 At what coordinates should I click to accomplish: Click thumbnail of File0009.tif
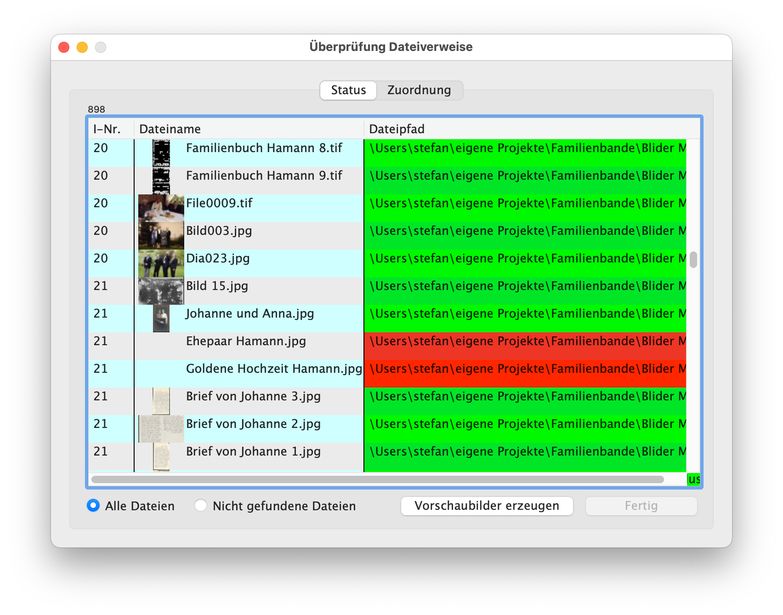pyautogui.click(x=161, y=204)
